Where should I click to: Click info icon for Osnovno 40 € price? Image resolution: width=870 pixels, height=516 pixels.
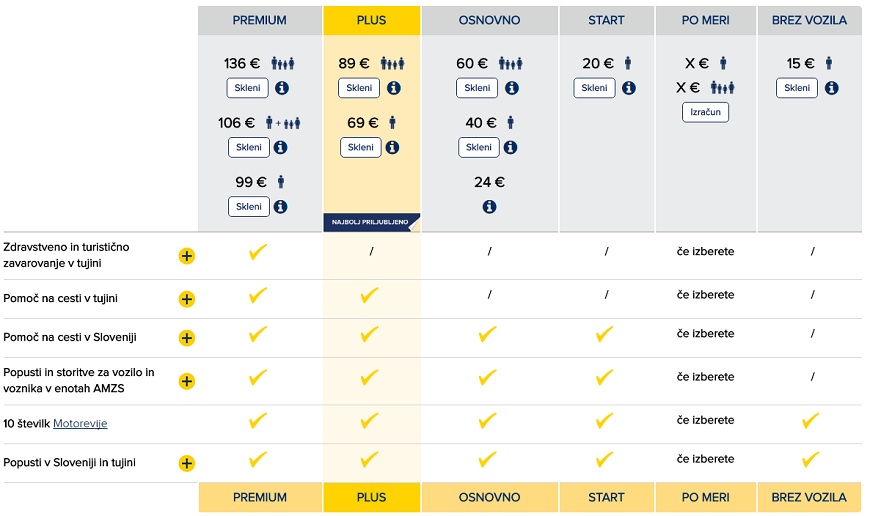coord(512,147)
